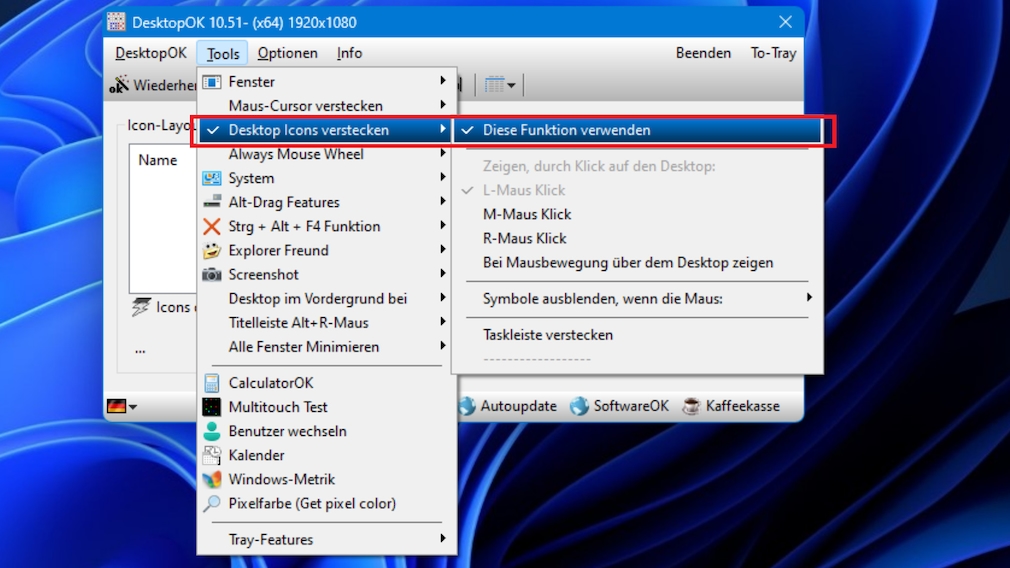Click the Windows-Metrik entry text
The width and height of the screenshot is (1010, 568).
pyautogui.click(x=281, y=480)
